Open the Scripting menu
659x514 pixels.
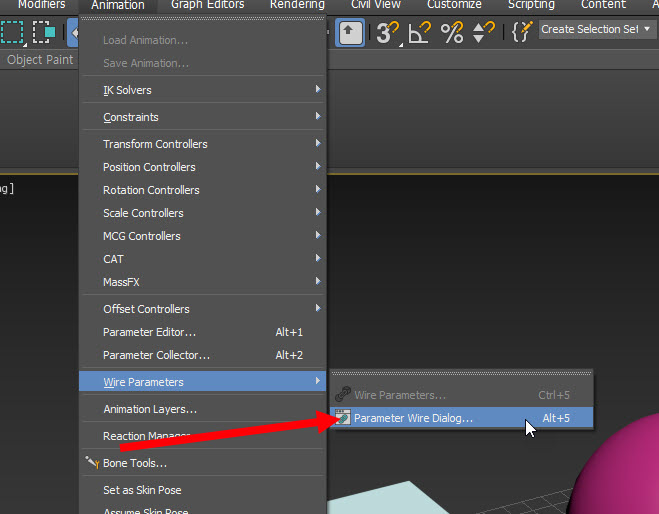(x=531, y=5)
